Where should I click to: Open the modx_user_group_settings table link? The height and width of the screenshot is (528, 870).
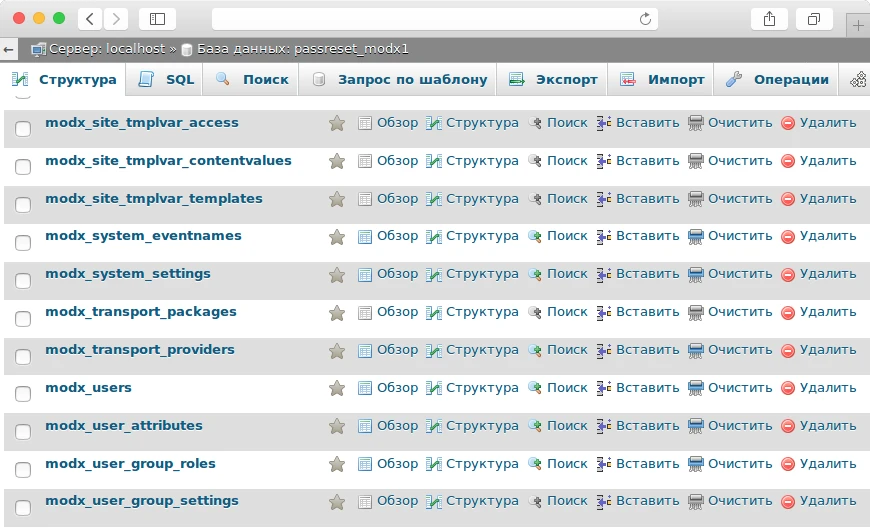(x=142, y=501)
